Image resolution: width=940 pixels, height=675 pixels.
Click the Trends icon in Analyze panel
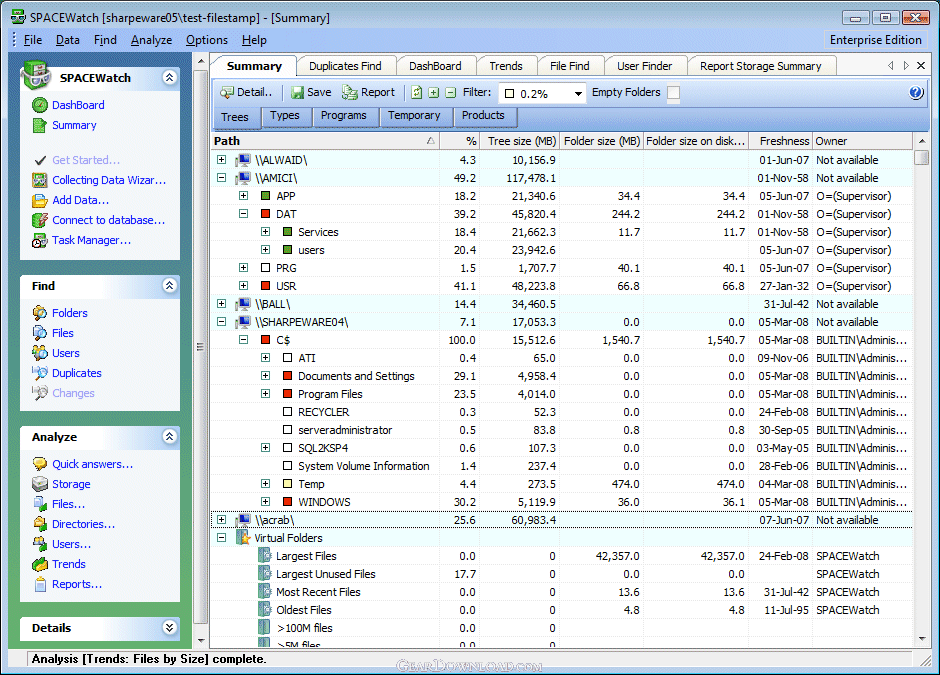click(x=40, y=564)
